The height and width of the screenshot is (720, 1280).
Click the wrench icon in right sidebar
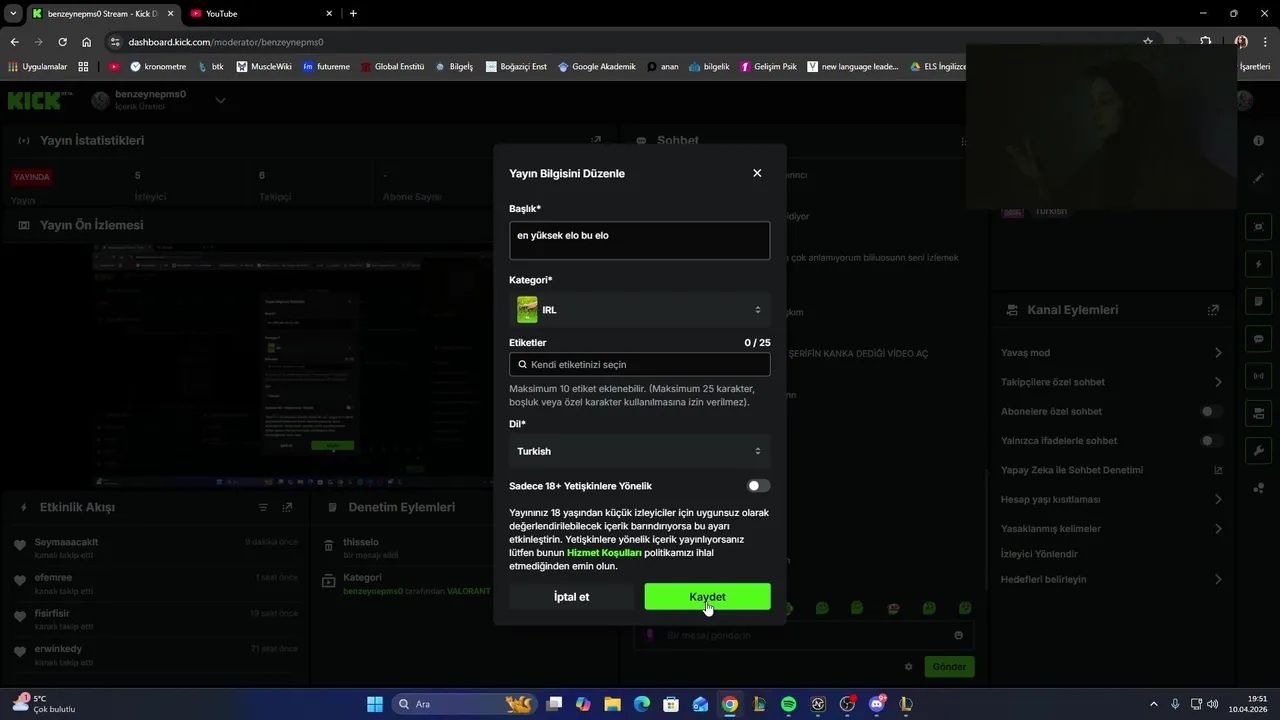1259,450
